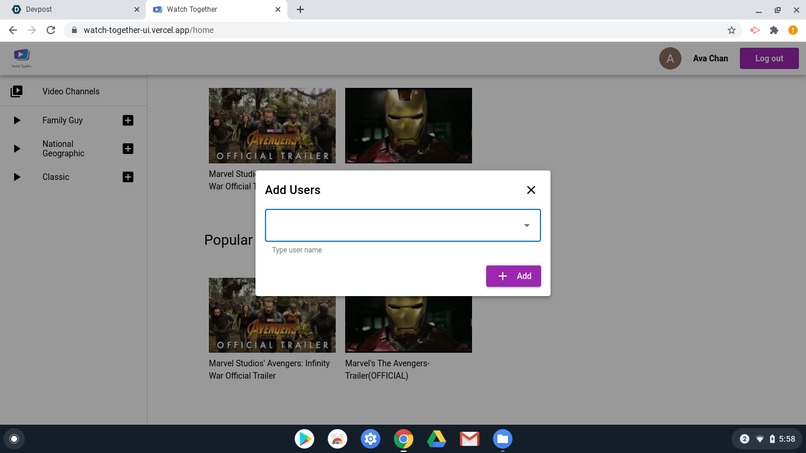Viewport: 806px width, 453px height.
Task: Open the orange browser alert icon
Action: (793, 30)
